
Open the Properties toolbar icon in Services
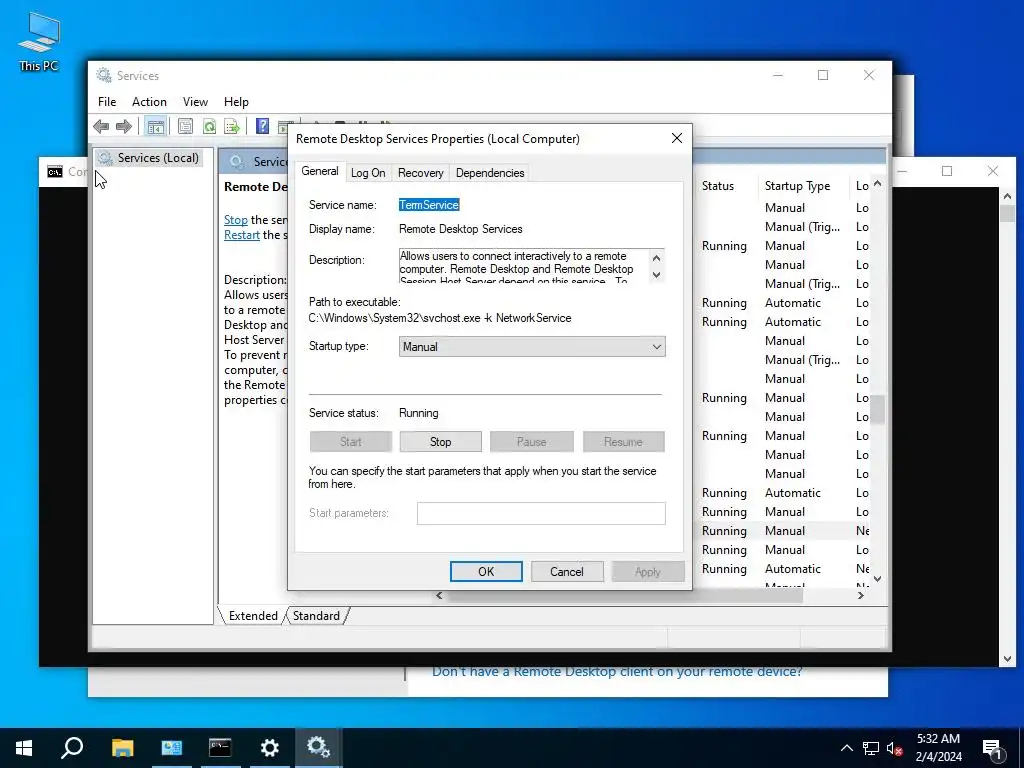click(185, 126)
